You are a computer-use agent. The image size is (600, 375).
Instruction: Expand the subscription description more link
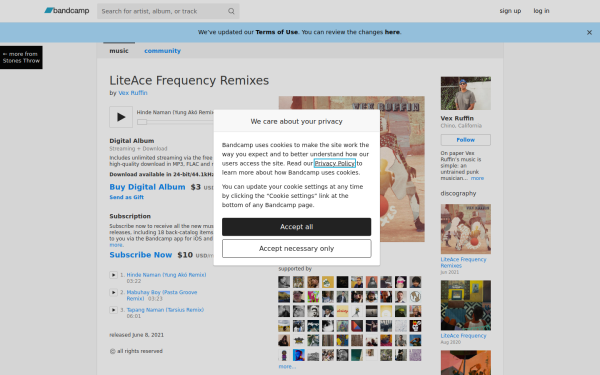116,245
